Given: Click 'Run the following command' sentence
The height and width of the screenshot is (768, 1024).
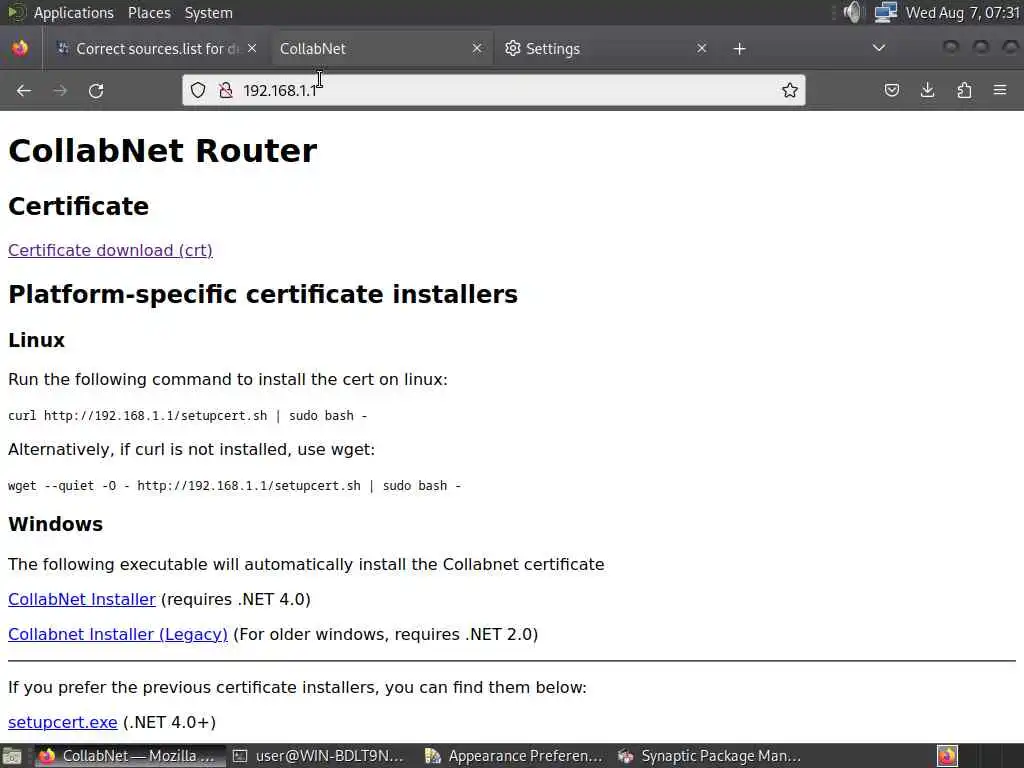Looking at the screenshot, I should [x=228, y=379].
